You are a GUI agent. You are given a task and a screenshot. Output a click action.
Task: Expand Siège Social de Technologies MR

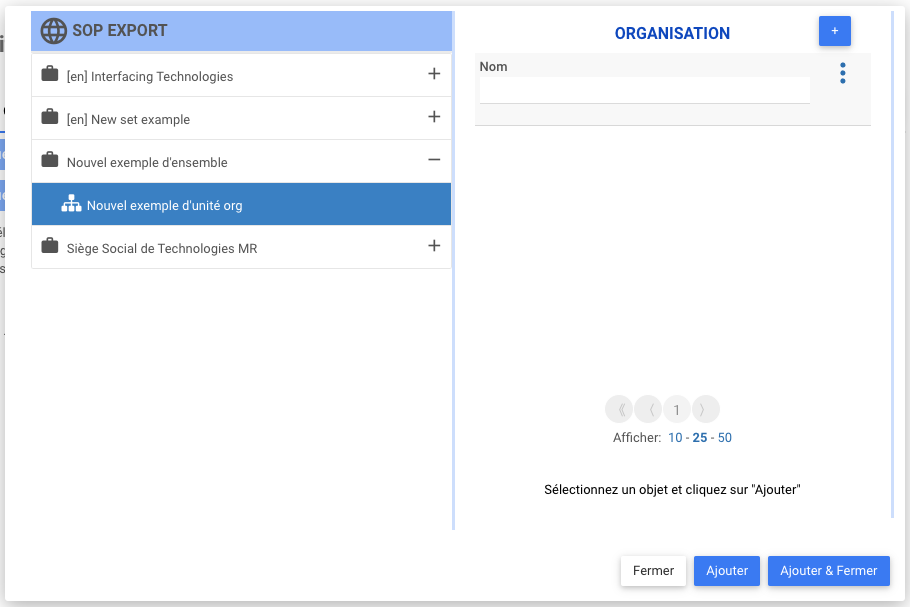434,246
